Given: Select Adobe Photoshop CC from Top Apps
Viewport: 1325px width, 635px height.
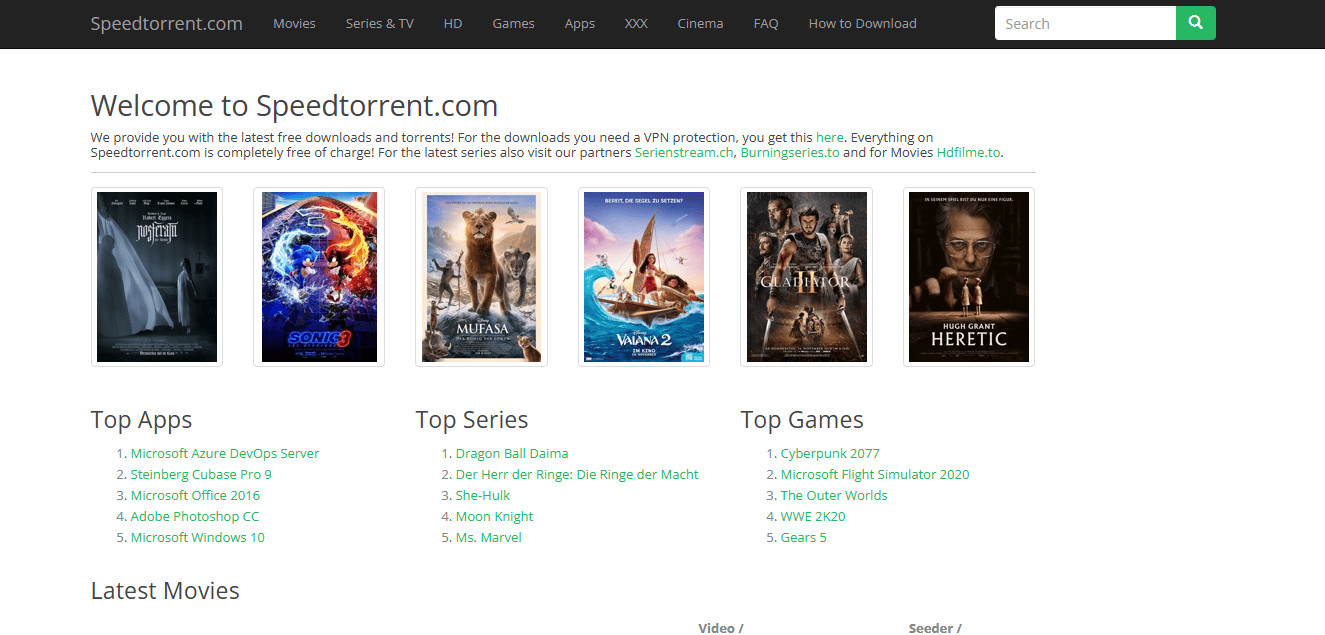Looking at the screenshot, I should tap(195, 516).
